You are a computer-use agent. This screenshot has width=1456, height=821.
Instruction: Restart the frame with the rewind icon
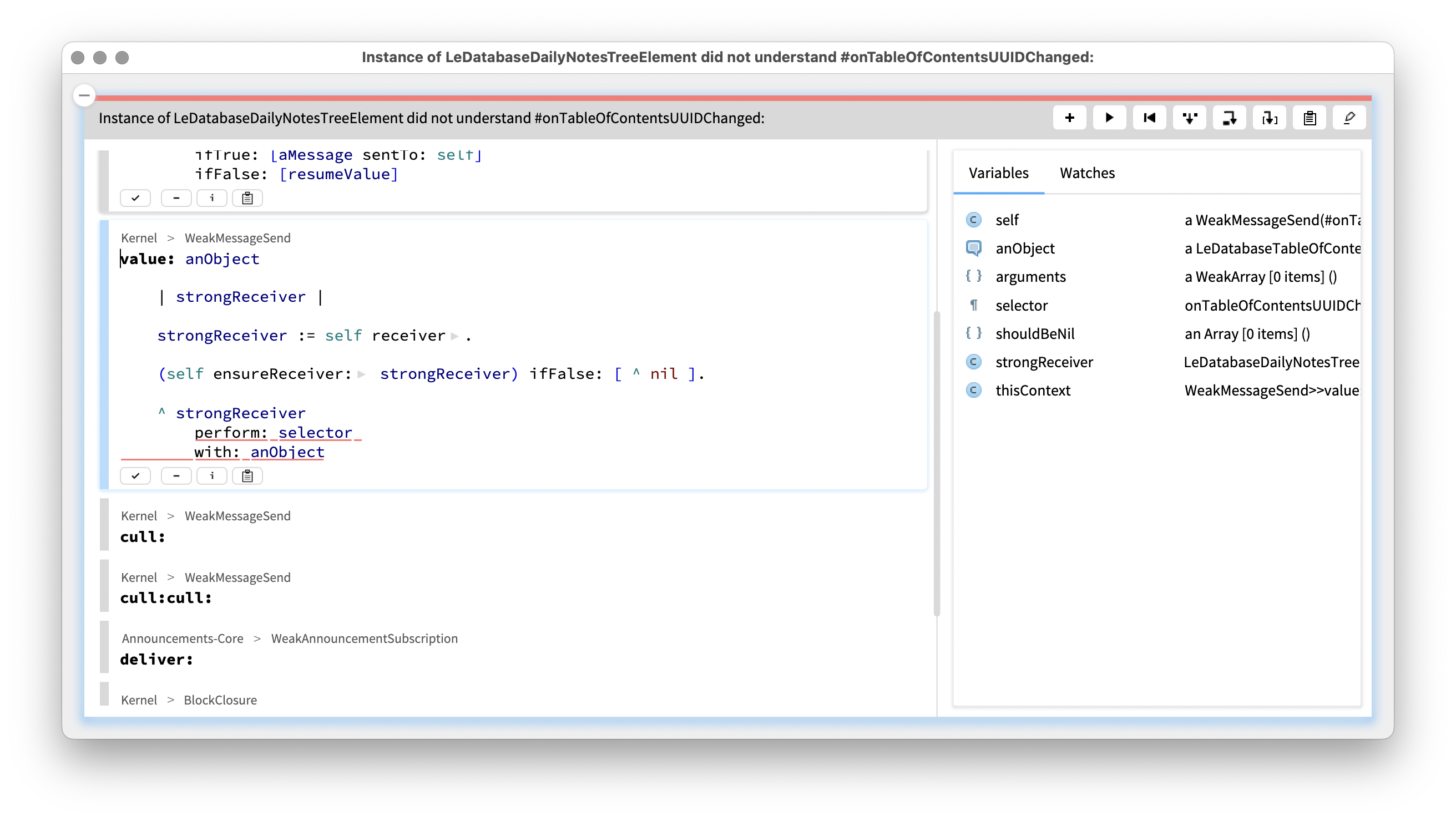tap(1149, 118)
